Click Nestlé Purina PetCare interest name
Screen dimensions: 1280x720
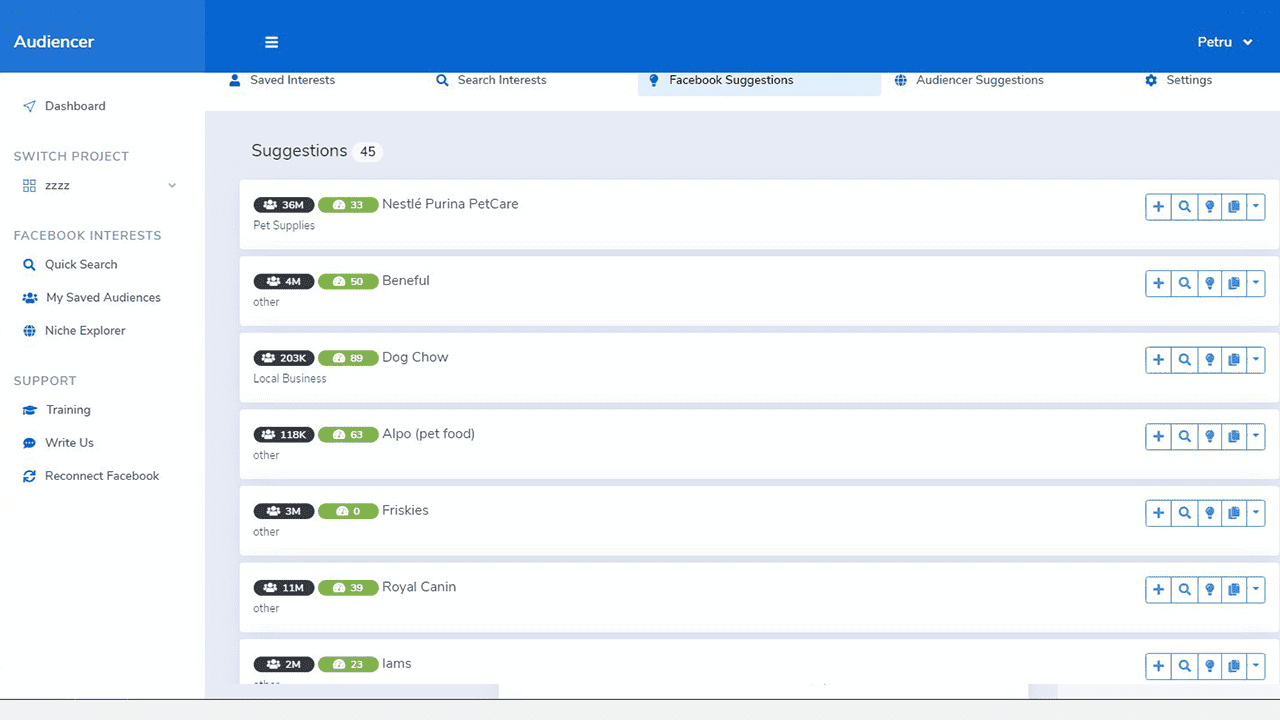click(450, 204)
